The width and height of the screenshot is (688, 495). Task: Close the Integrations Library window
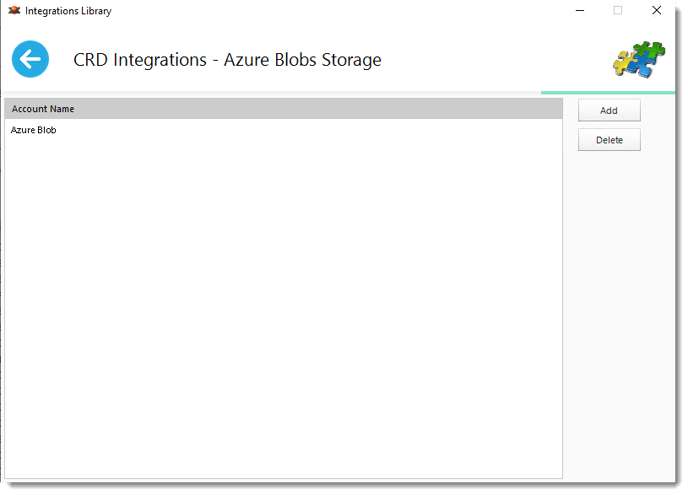pyautogui.click(x=656, y=11)
